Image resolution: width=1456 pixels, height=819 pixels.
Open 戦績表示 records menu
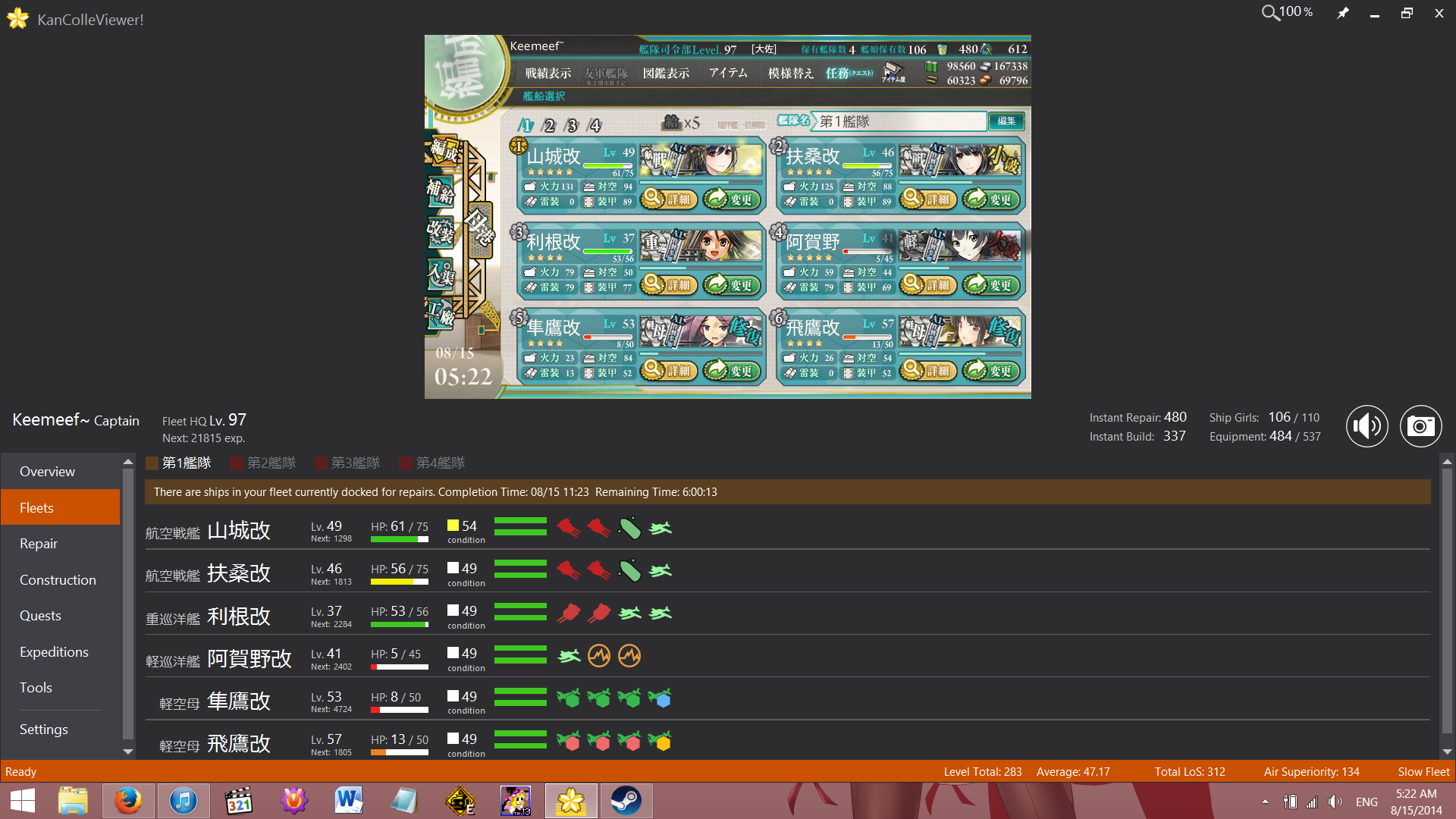tap(548, 74)
